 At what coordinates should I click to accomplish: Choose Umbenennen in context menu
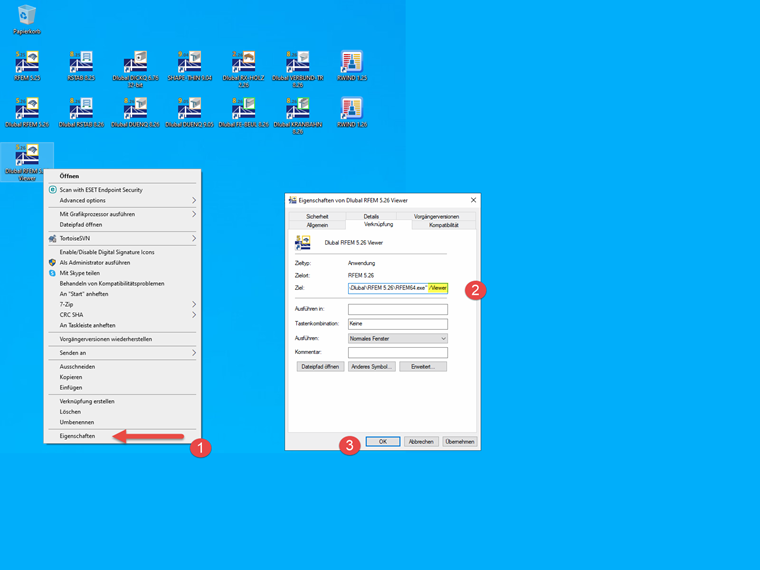pos(122,422)
